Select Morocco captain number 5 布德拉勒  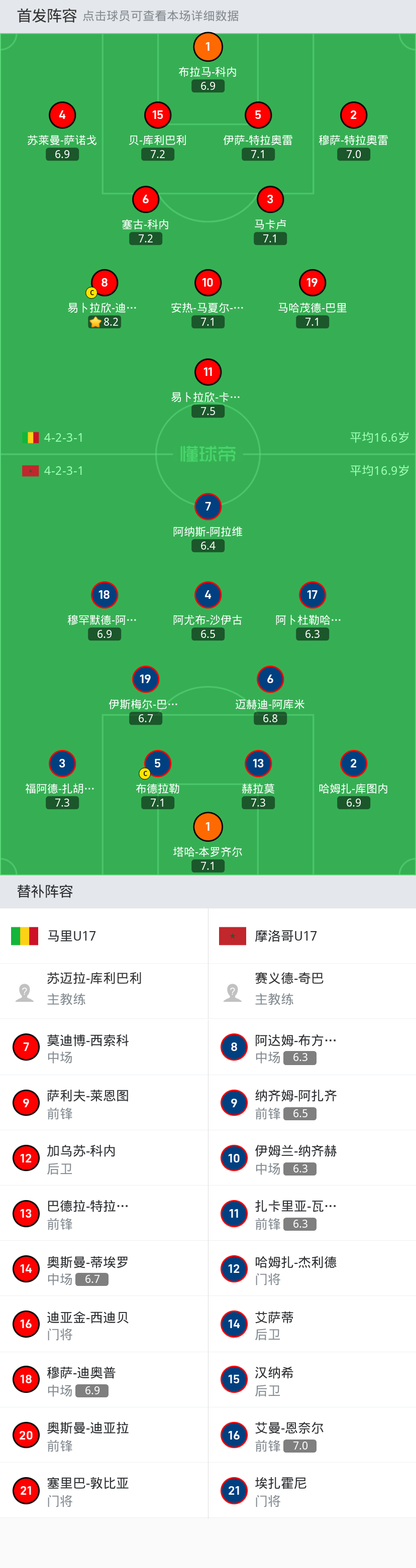click(x=157, y=763)
